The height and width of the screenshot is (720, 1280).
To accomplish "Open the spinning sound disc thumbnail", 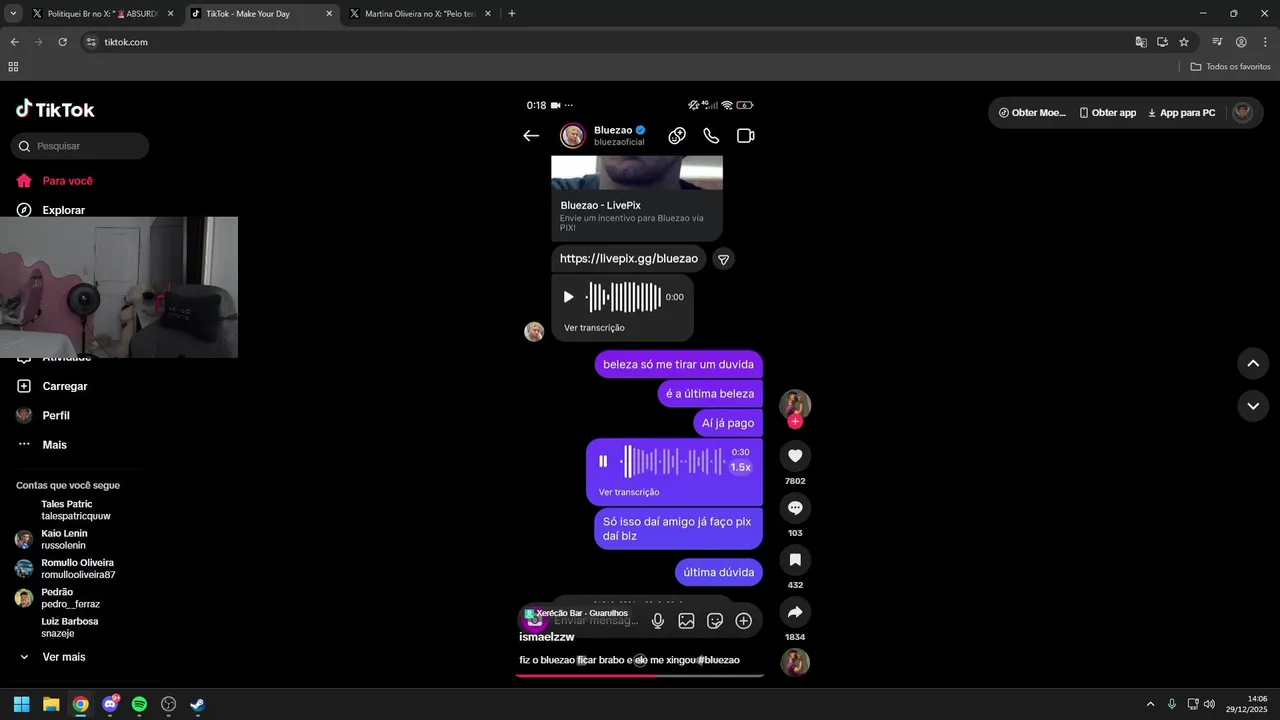I will pyautogui.click(x=795, y=662).
